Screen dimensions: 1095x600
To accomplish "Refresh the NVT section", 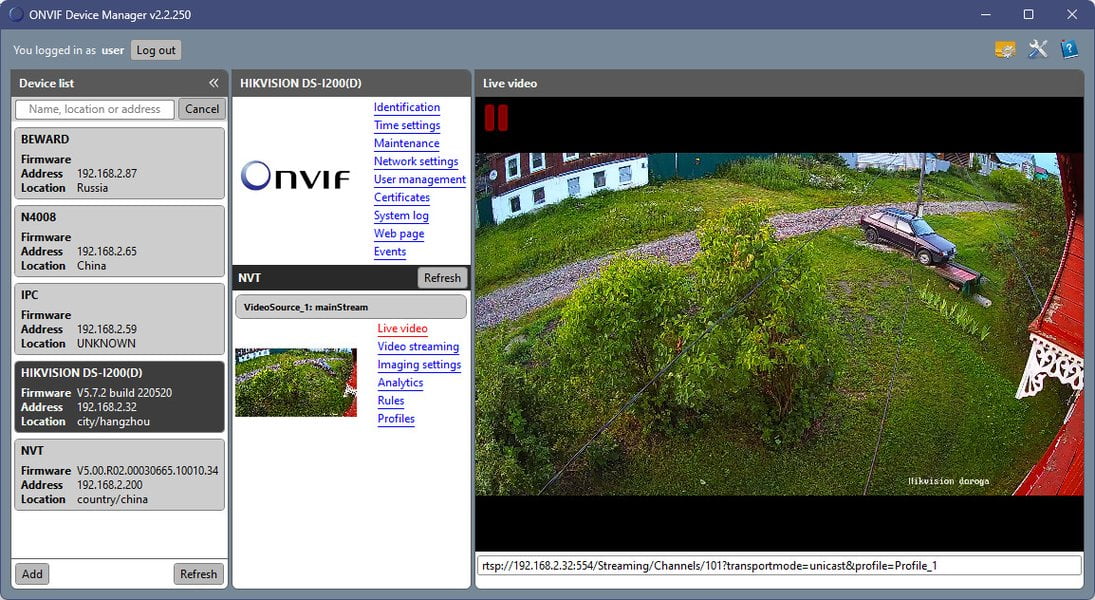I will pyautogui.click(x=442, y=278).
